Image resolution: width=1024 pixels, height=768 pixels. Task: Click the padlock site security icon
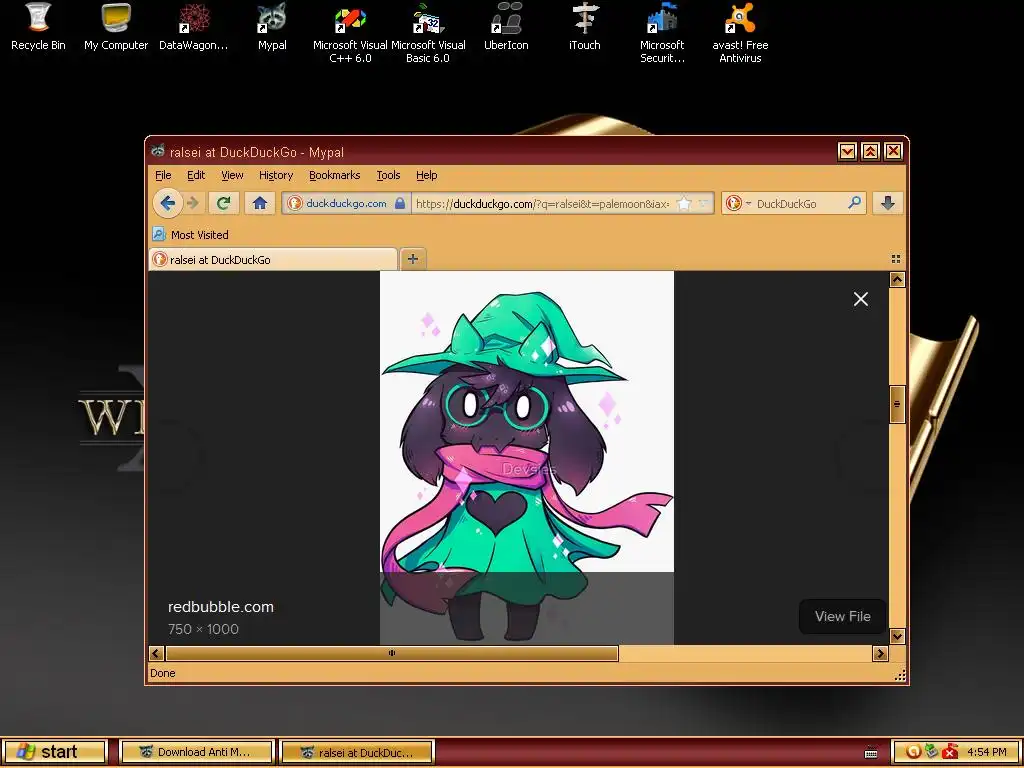click(x=400, y=203)
